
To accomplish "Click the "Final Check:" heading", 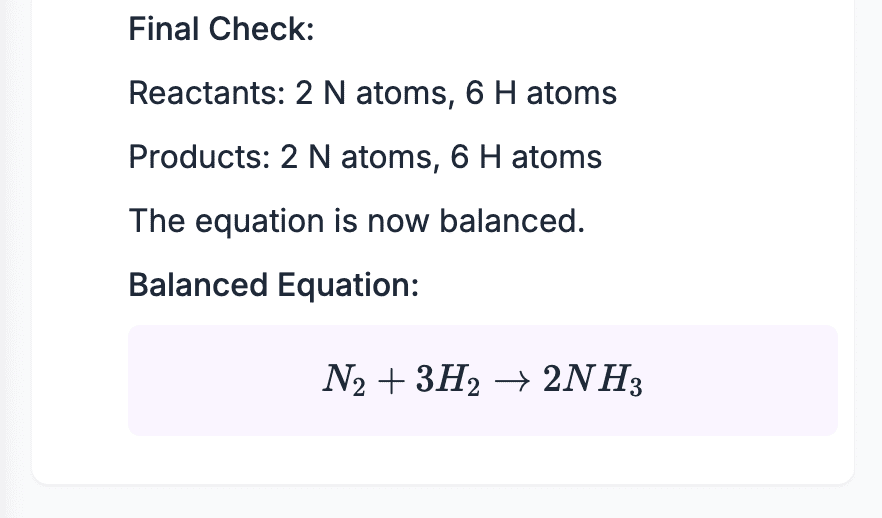I will (x=221, y=30).
